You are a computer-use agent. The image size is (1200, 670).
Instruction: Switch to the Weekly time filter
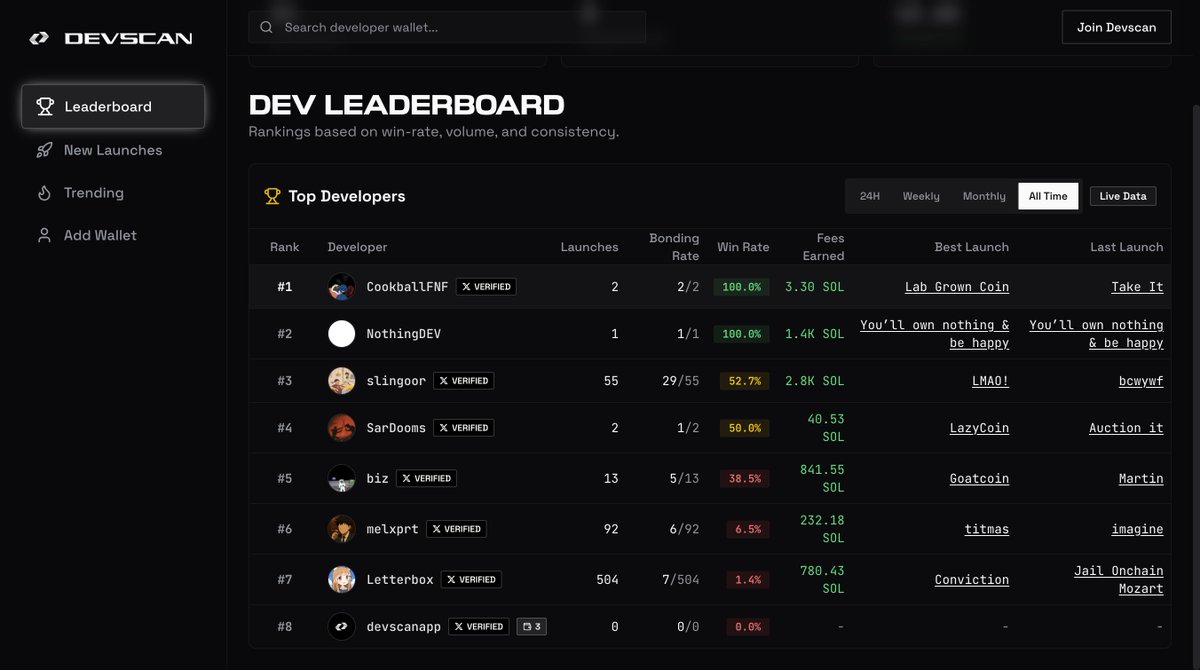pos(921,196)
